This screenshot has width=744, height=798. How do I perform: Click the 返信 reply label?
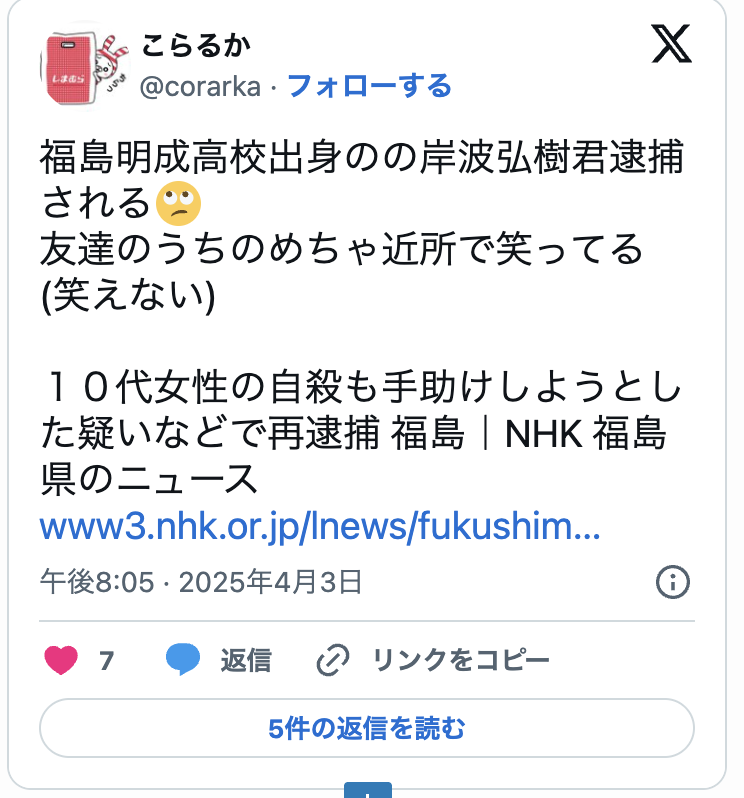click(x=246, y=661)
